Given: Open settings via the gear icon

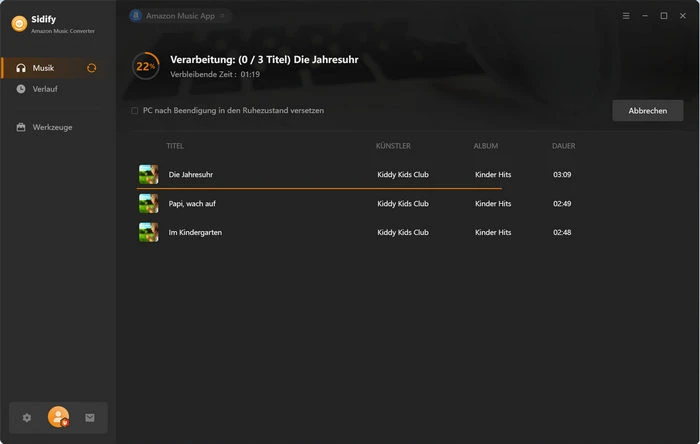Looking at the screenshot, I should point(27,418).
